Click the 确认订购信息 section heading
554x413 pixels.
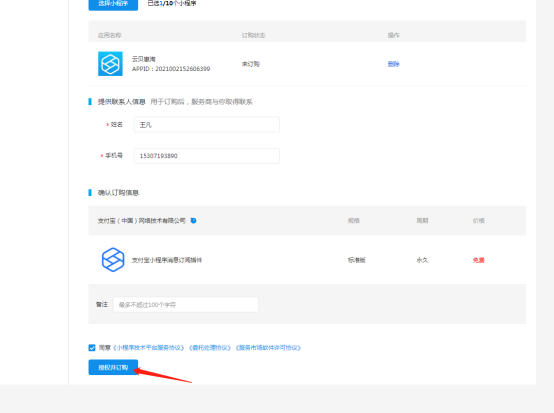click(118, 193)
